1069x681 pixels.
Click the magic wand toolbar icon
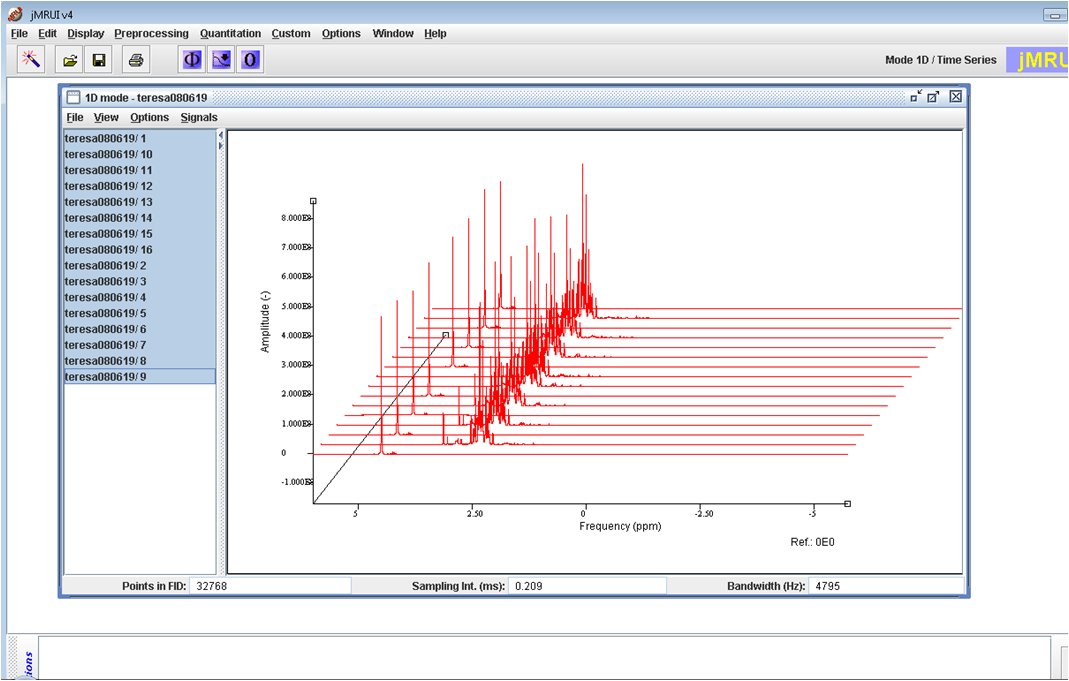pyautogui.click(x=31, y=60)
